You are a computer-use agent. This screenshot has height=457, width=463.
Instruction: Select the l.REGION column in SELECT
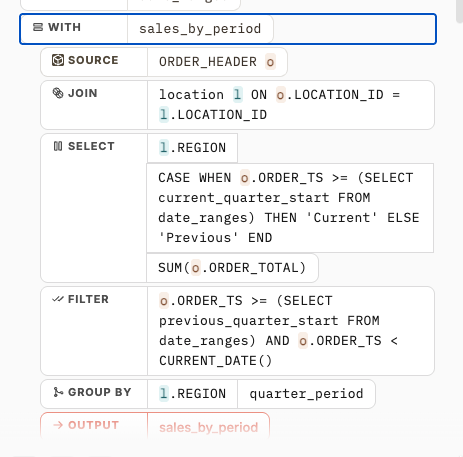[x=192, y=148]
